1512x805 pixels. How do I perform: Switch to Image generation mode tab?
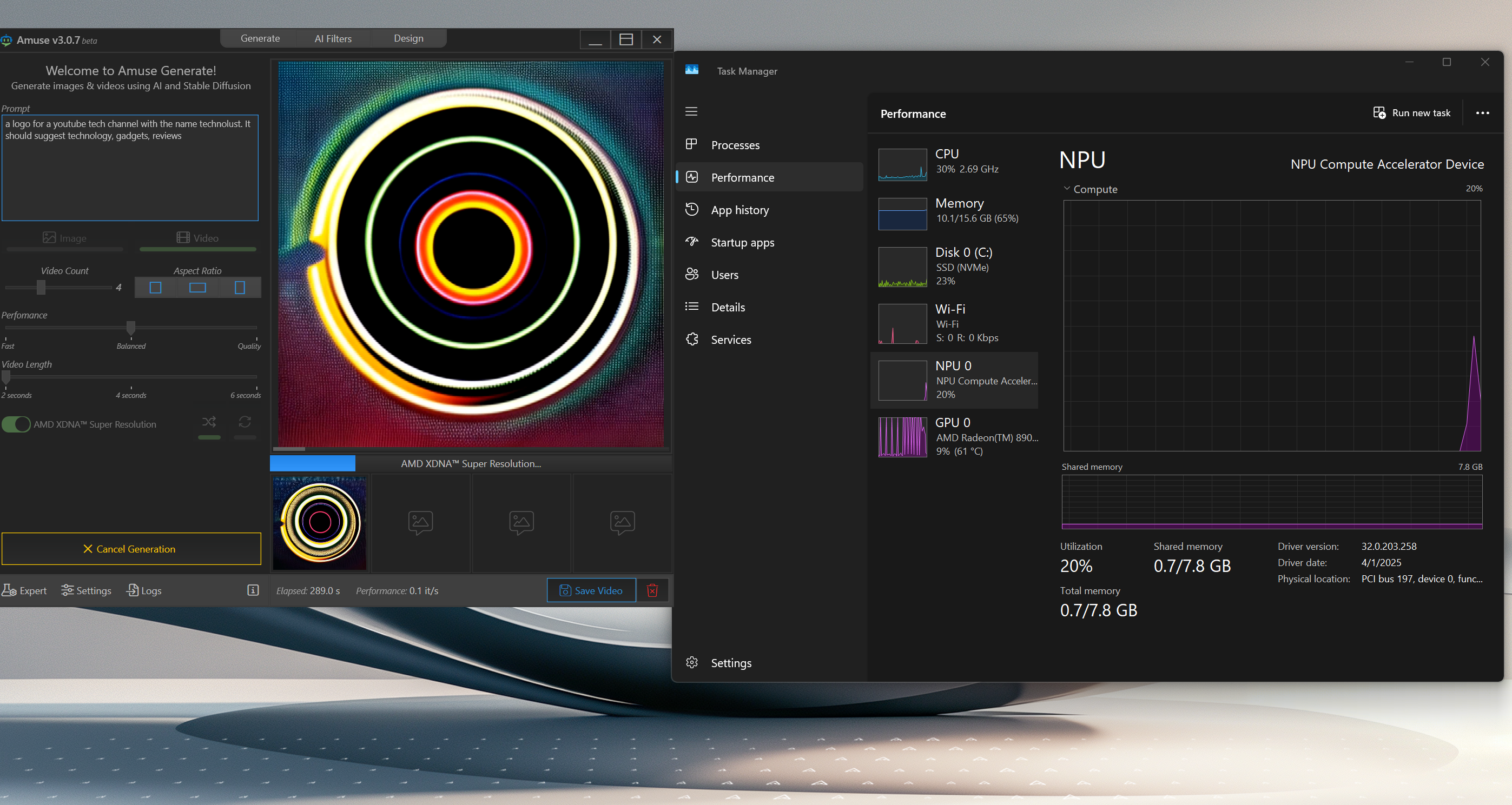pos(64,238)
